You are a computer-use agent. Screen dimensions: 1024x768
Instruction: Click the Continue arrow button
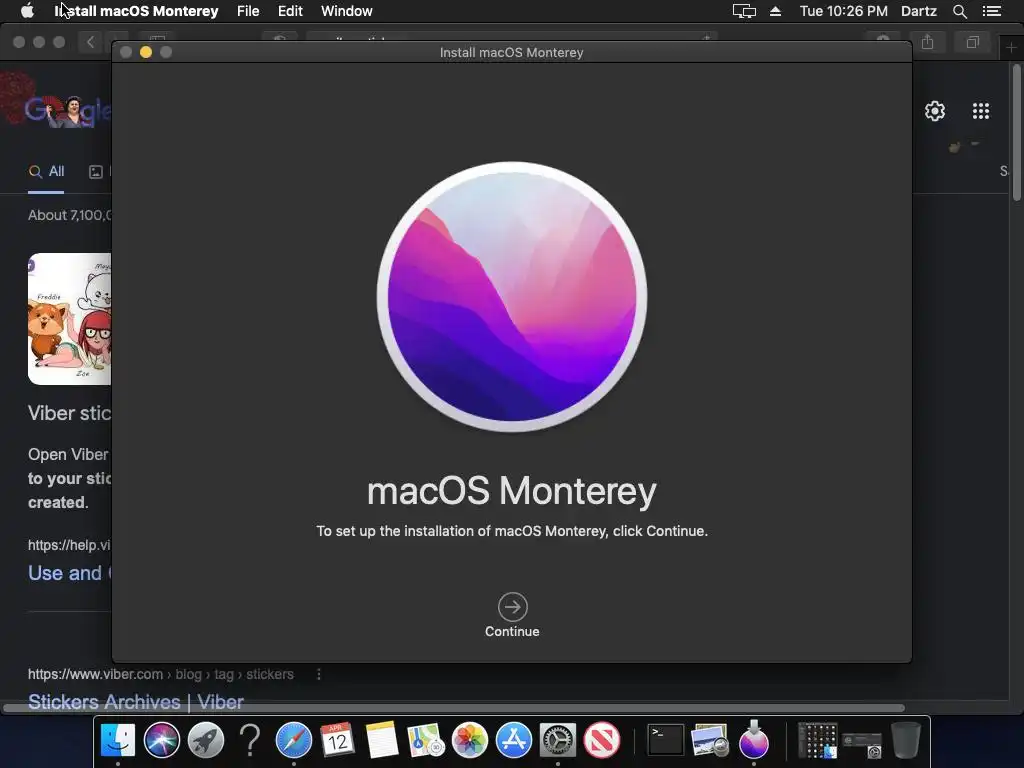(512, 607)
